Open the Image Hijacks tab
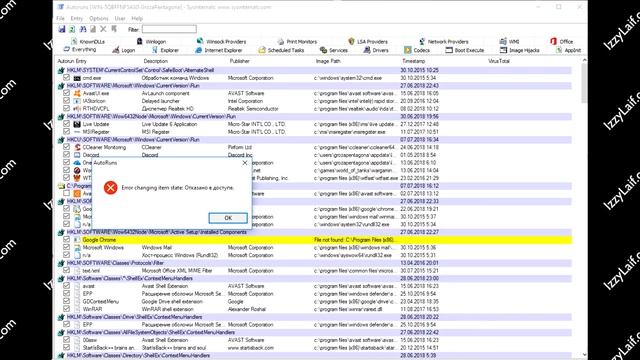Viewport: 640px width, 360px height. click(x=520, y=50)
